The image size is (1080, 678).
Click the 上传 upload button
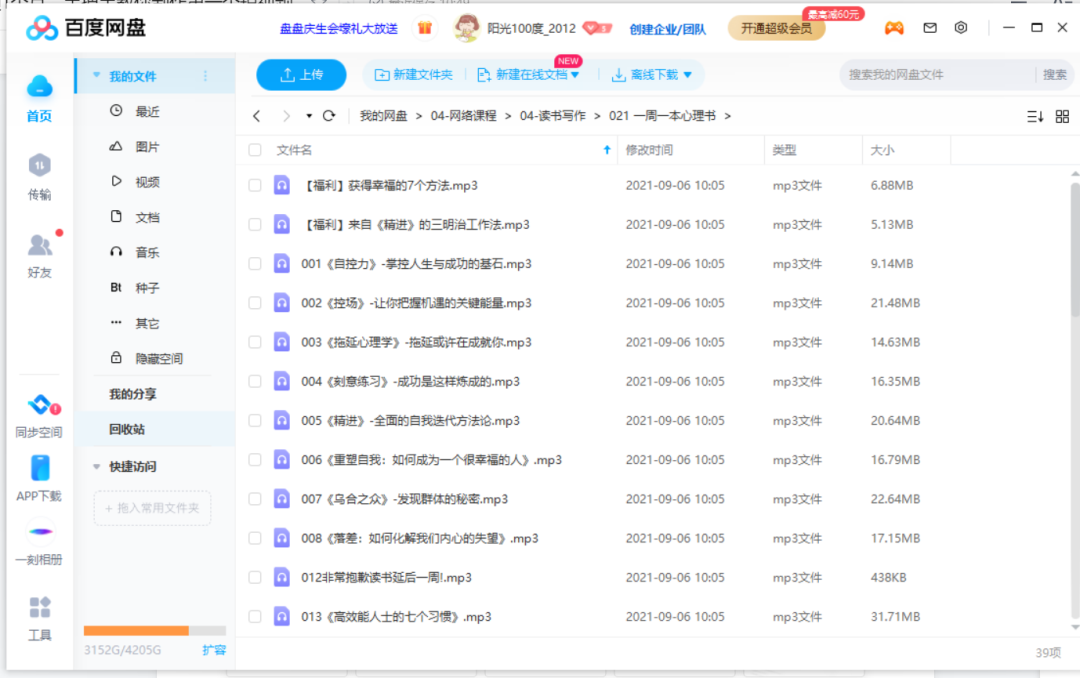(x=301, y=74)
